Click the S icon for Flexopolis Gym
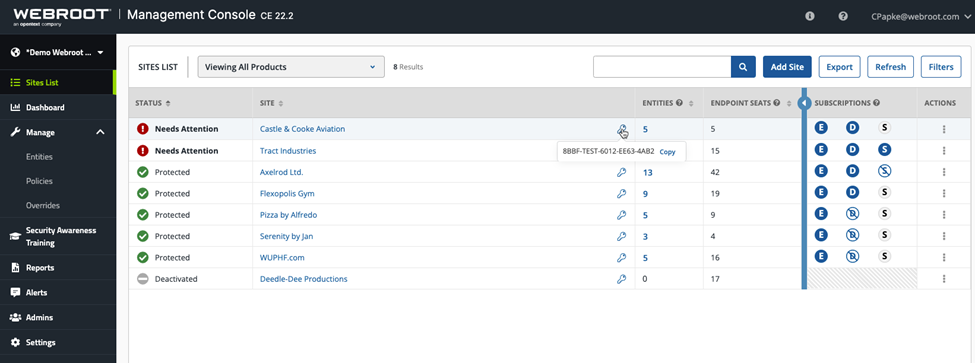This screenshot has width=975, height=363. click(885, 192)
